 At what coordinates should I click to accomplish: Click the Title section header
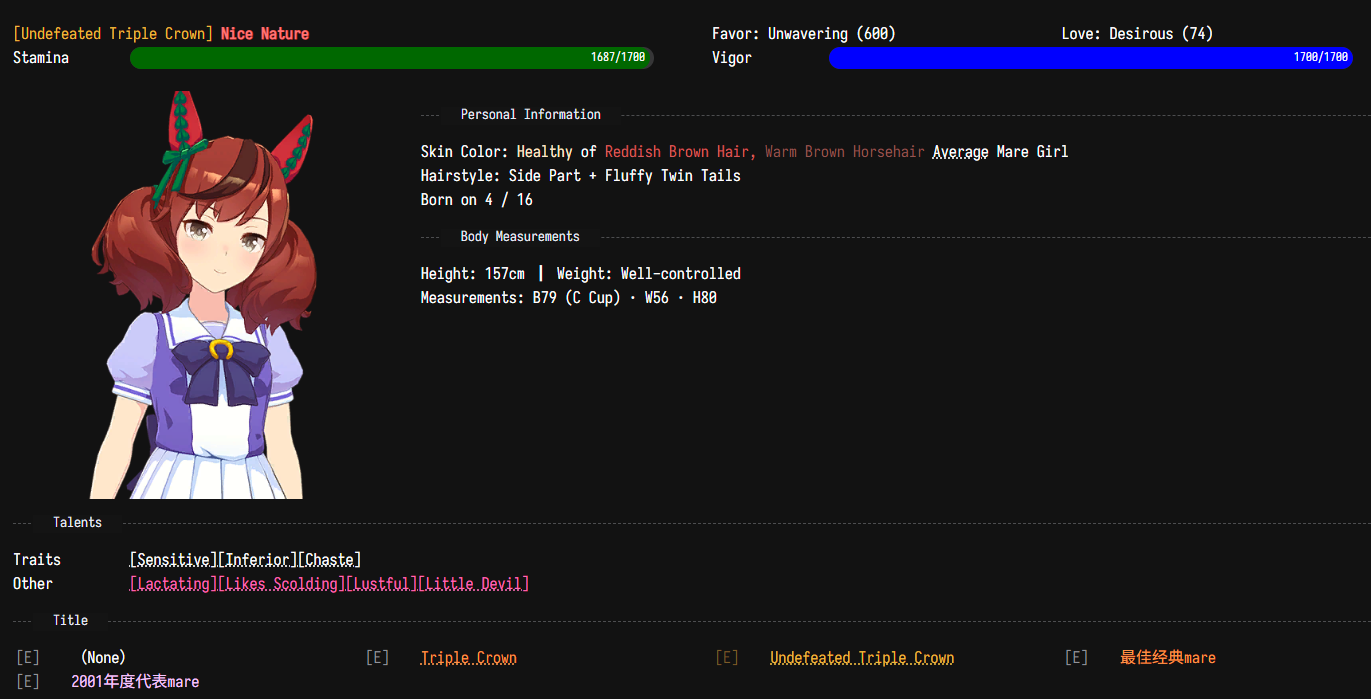(71, 621)
